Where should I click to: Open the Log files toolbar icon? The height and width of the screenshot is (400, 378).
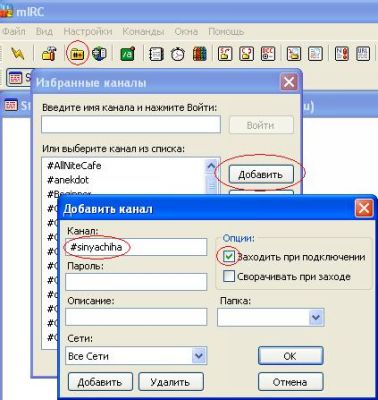pos(315,54)
